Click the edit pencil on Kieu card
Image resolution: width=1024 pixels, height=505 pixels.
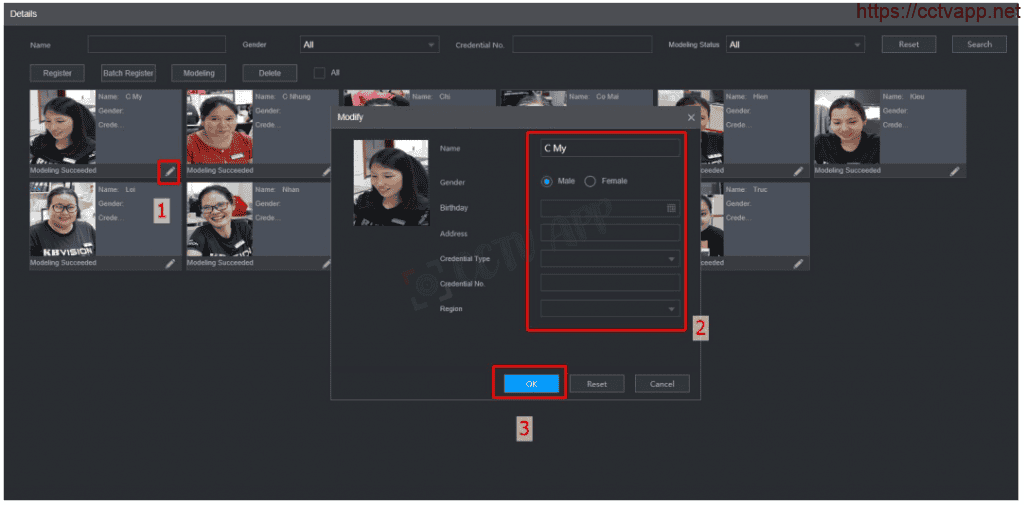pos(954,171)
